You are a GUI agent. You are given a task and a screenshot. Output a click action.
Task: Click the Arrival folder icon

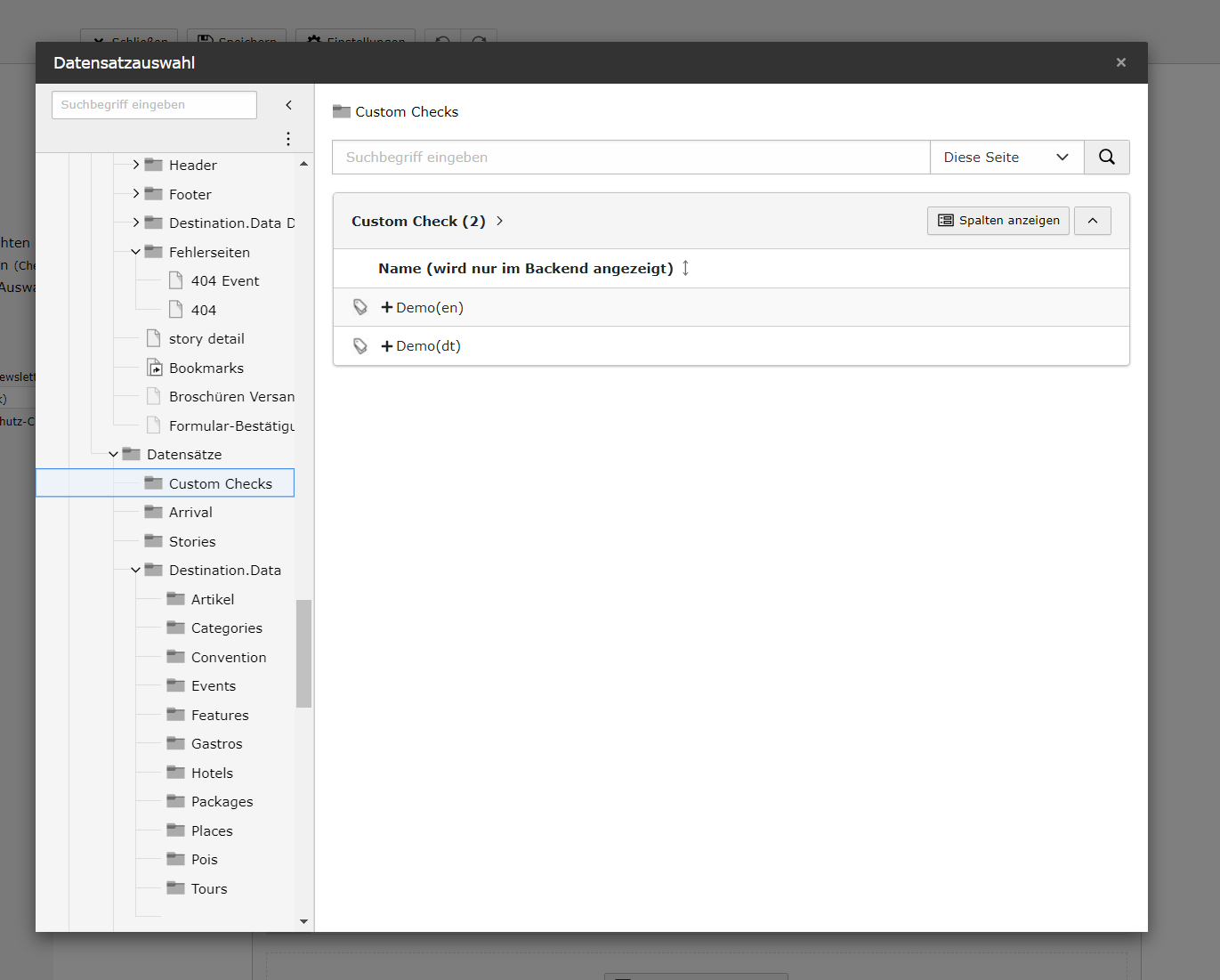click(x=154, y=512)
